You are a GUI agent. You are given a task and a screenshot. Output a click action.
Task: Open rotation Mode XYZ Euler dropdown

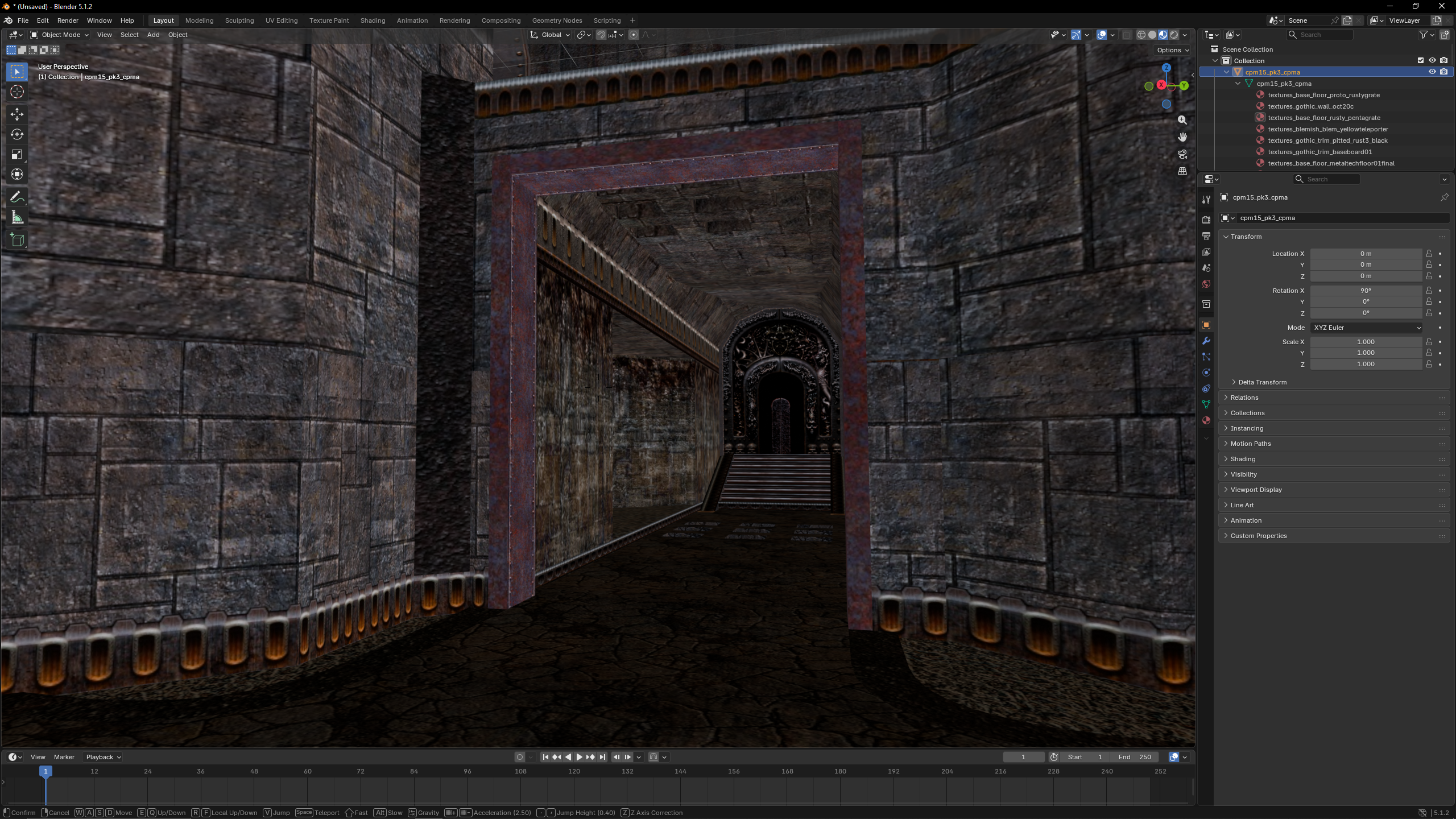(x=1366, y=328)
